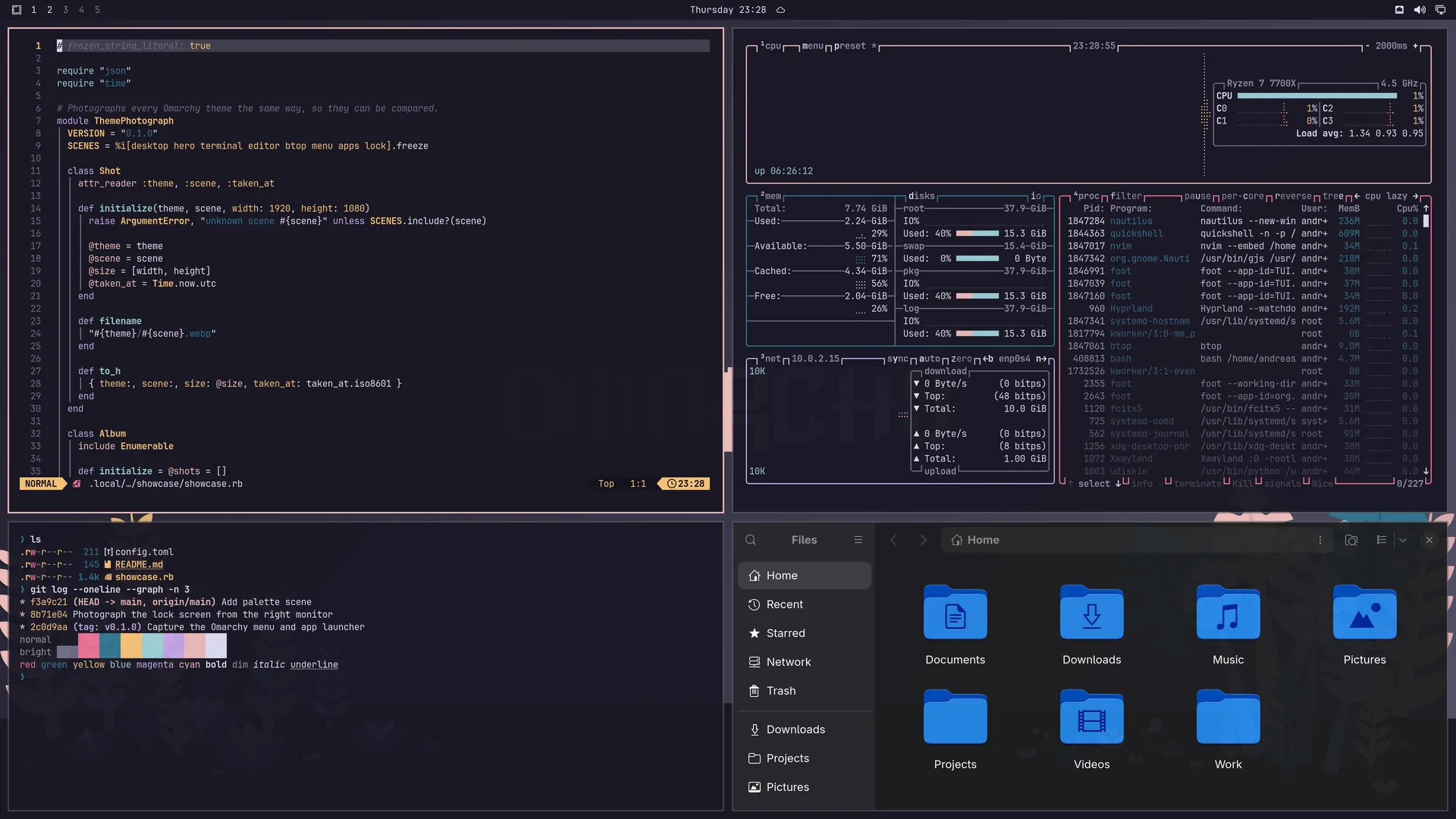1456x819 pixels.
Task: Select the nautilus process row in btop
Action: 1242,221
